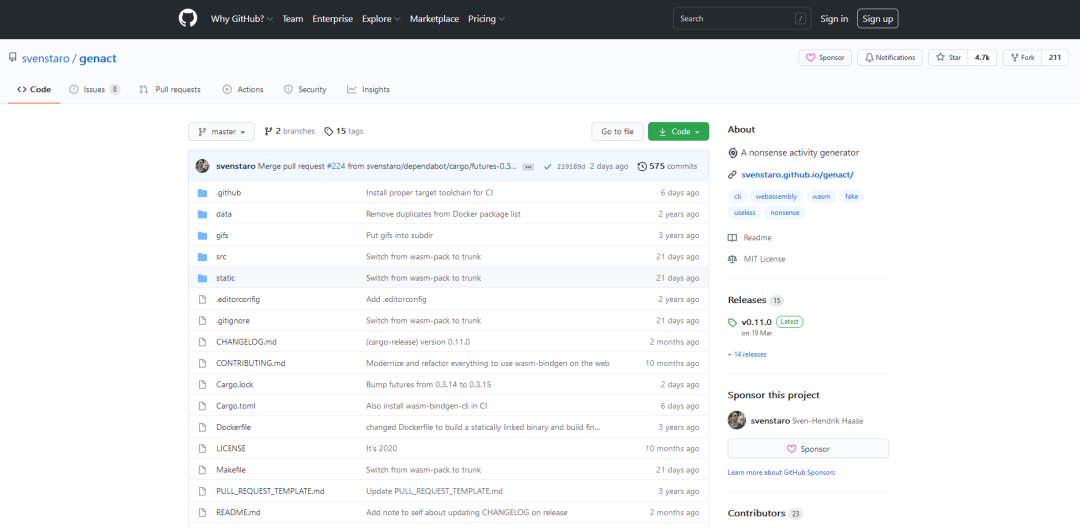Open the README.md file

coord(238,512)
